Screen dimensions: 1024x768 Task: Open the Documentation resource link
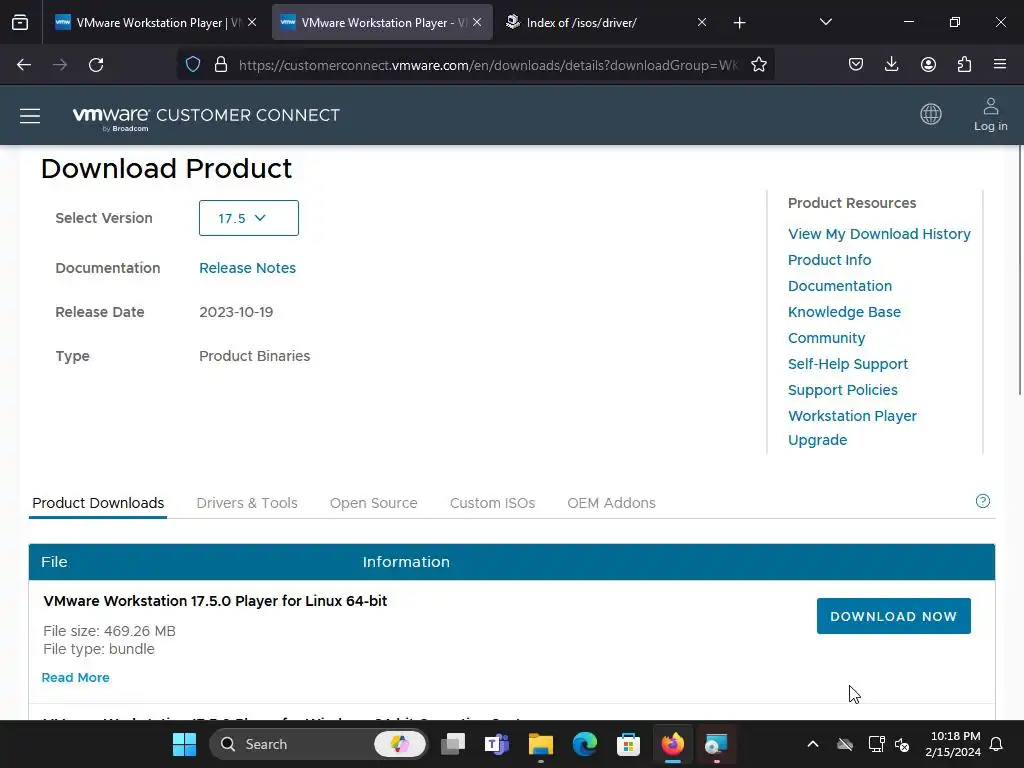click(840, 286)
